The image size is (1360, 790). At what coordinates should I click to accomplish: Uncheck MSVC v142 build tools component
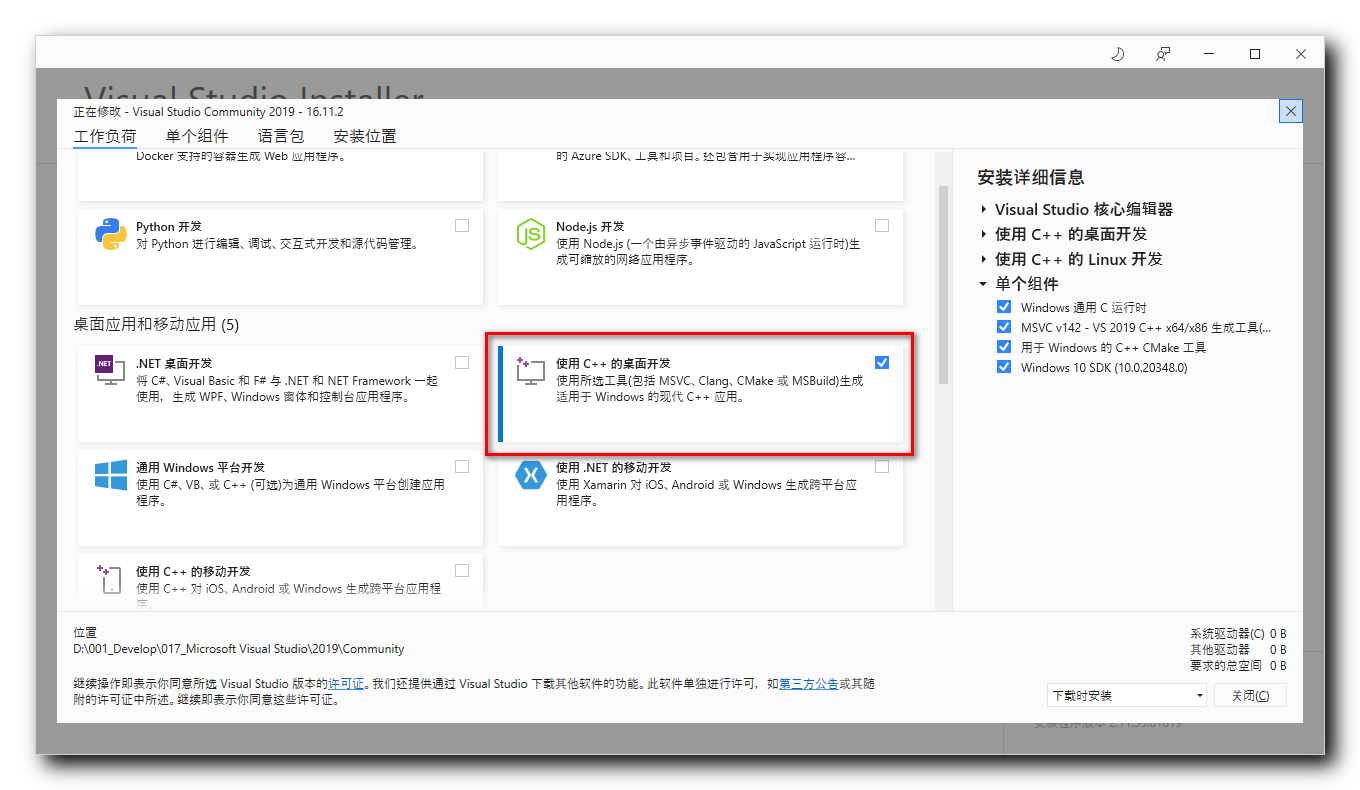1004,327
